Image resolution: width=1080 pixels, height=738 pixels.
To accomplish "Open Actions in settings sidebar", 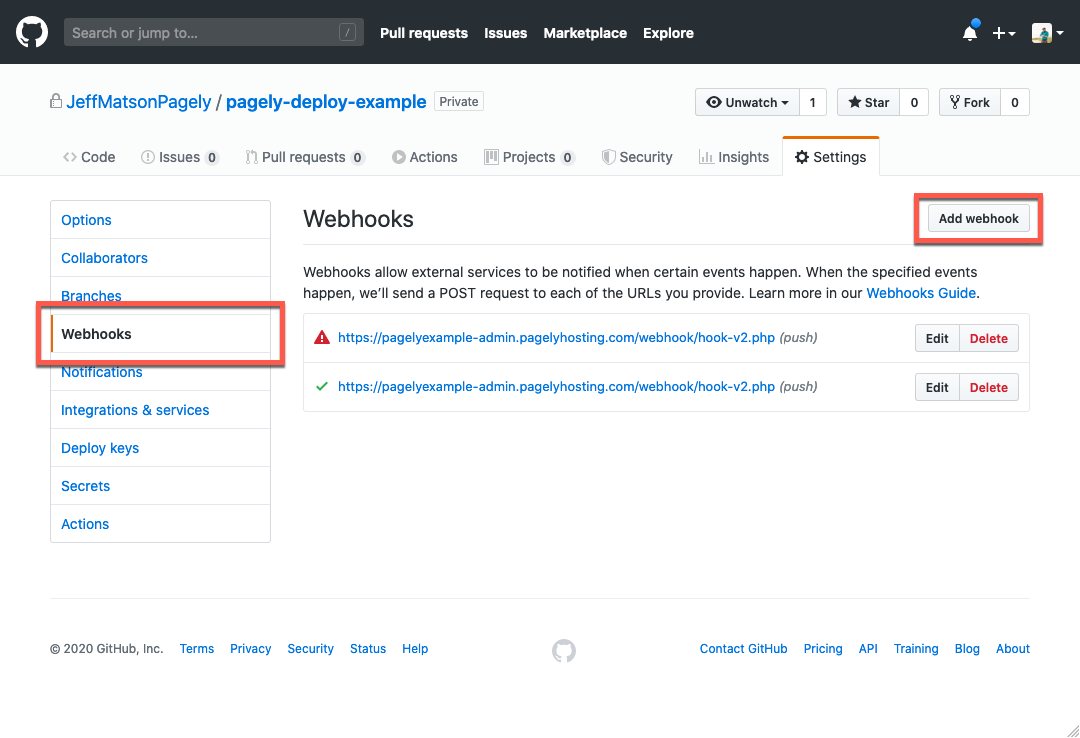I will 160,524.
